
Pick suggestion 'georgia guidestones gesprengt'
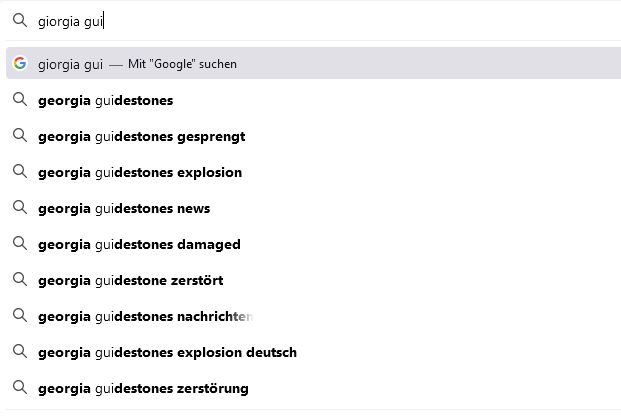coord(141,136)
